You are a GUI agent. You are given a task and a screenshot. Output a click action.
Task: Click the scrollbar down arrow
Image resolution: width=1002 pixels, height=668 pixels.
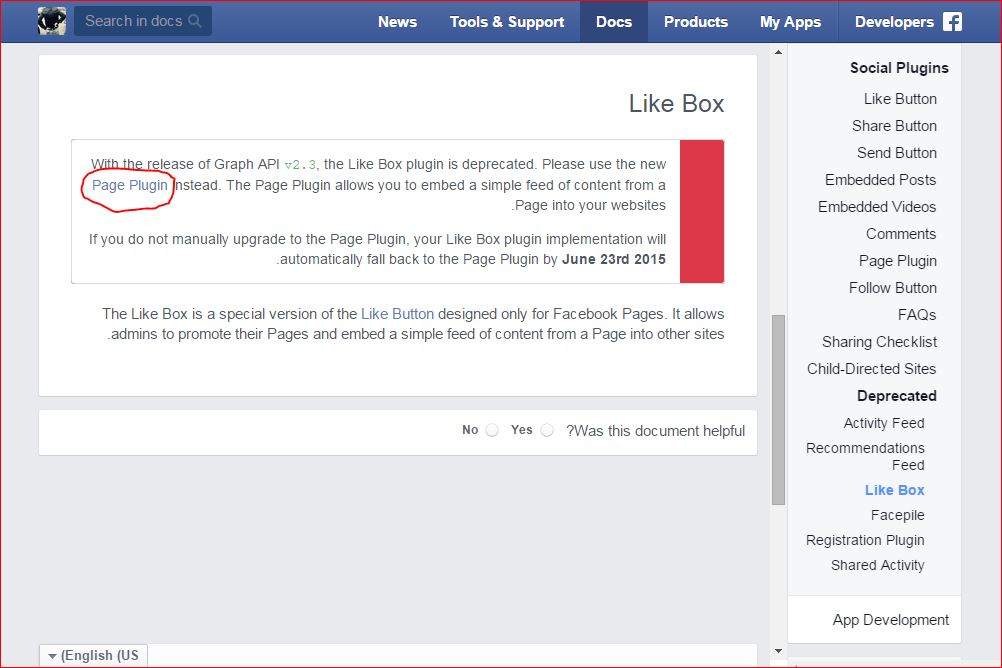778,651
